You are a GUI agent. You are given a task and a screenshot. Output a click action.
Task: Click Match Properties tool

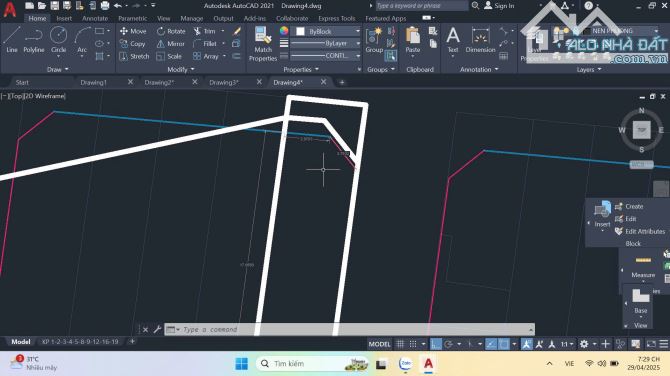pyautogui.click(x=263, y=44)
